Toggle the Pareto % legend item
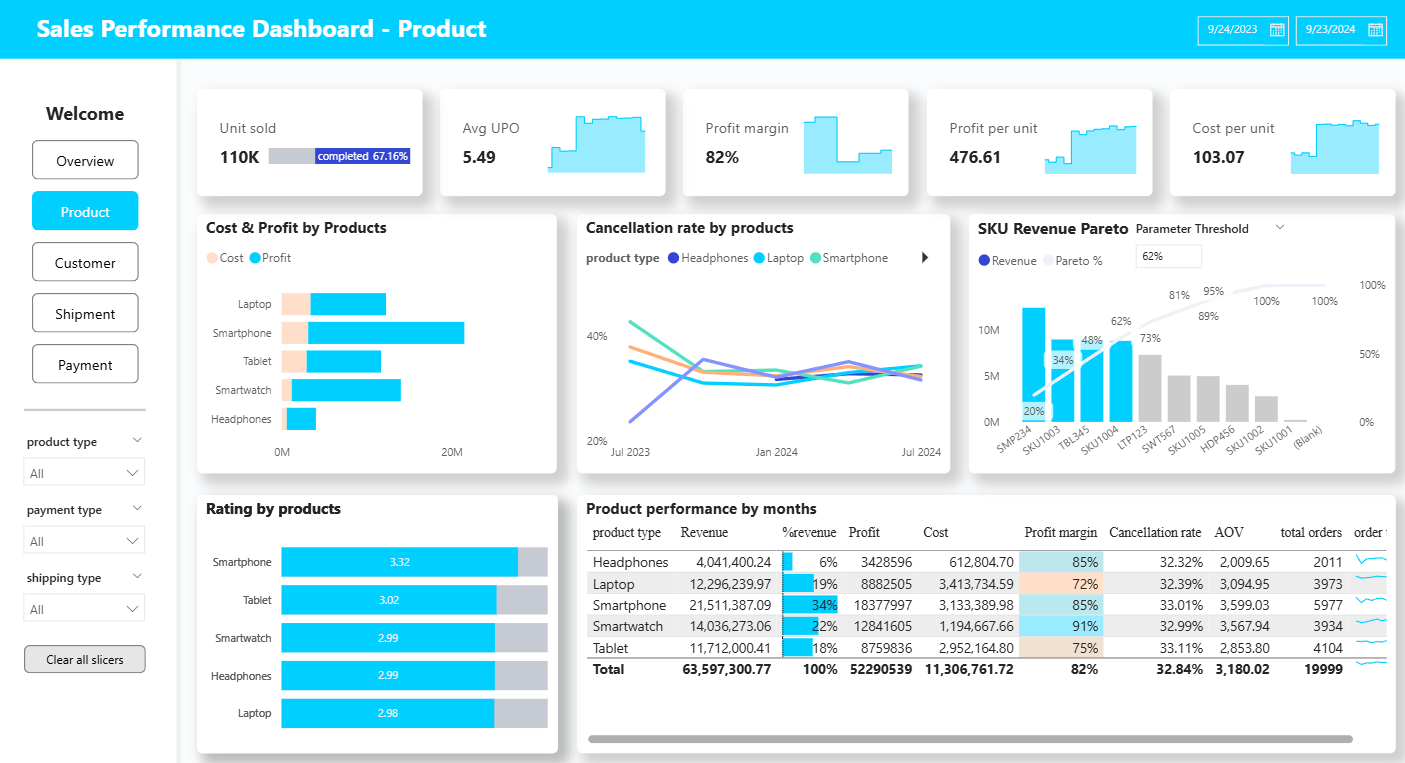1405x763 pixels. [1072, 261]
